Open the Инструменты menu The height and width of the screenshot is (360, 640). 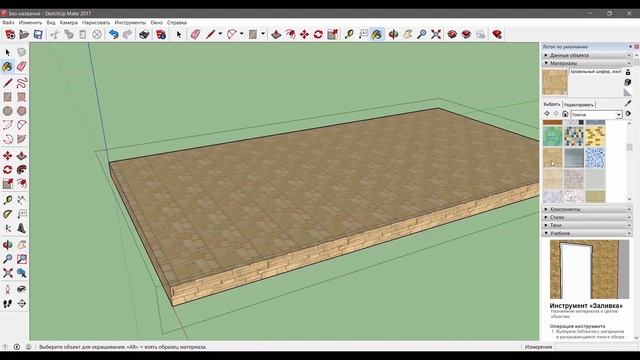pos(130,22)
